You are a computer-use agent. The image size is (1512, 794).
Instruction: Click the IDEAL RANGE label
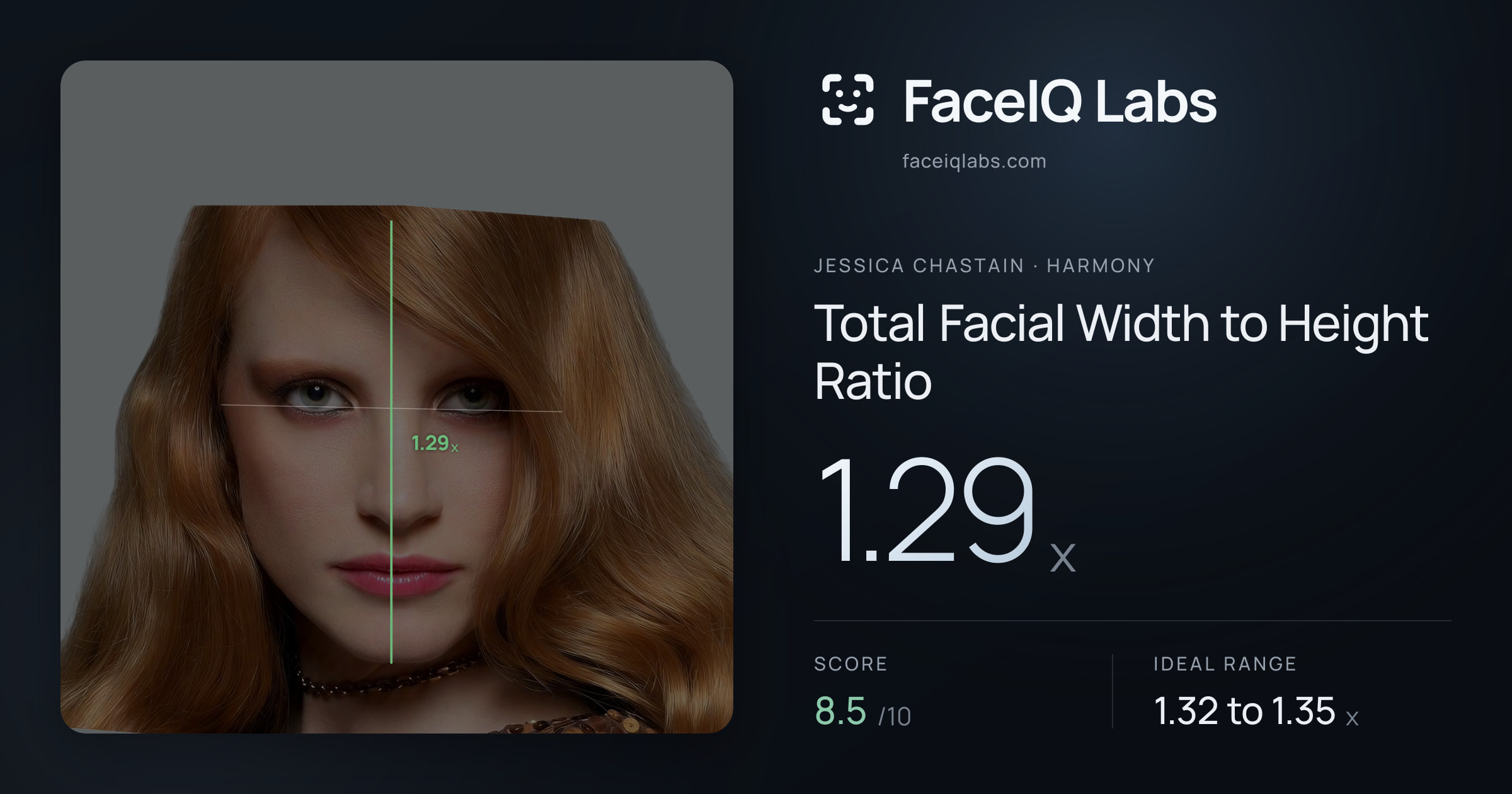point(1225,664)
